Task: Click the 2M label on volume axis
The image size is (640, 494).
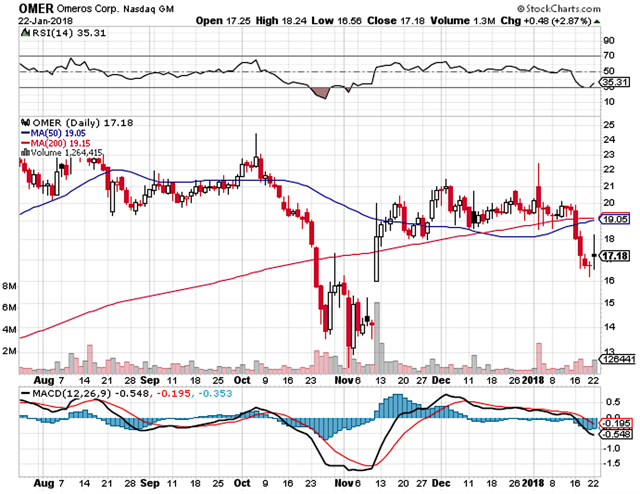Action: 9,351
